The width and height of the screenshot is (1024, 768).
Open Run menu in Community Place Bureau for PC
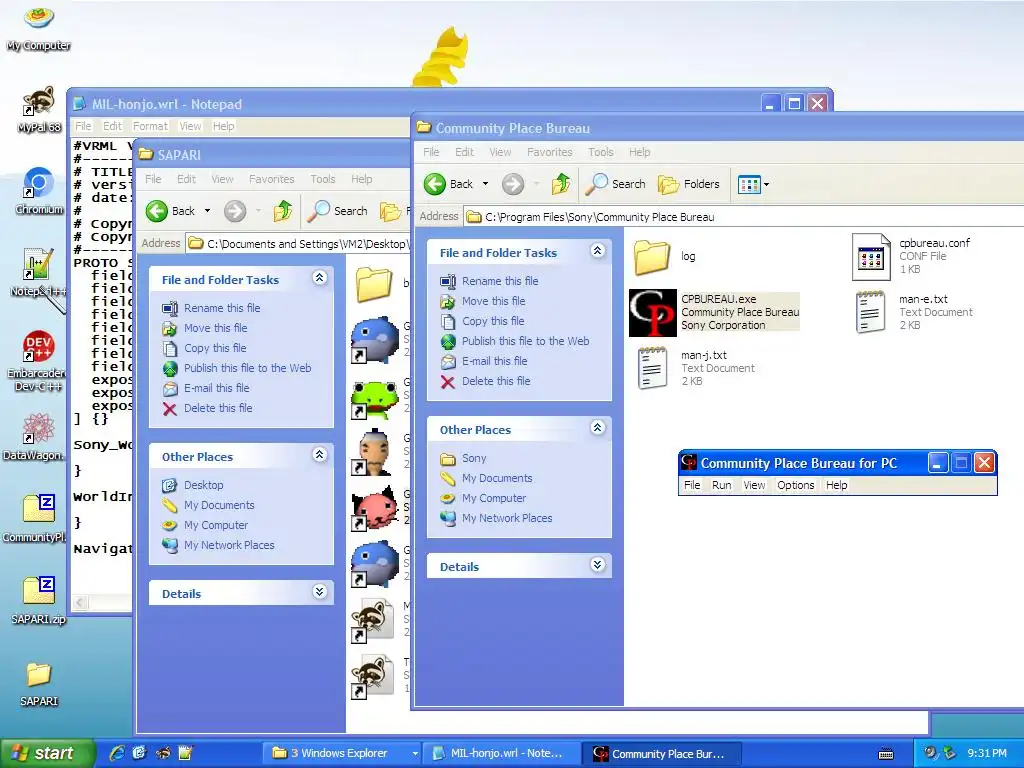coord(722,485)
